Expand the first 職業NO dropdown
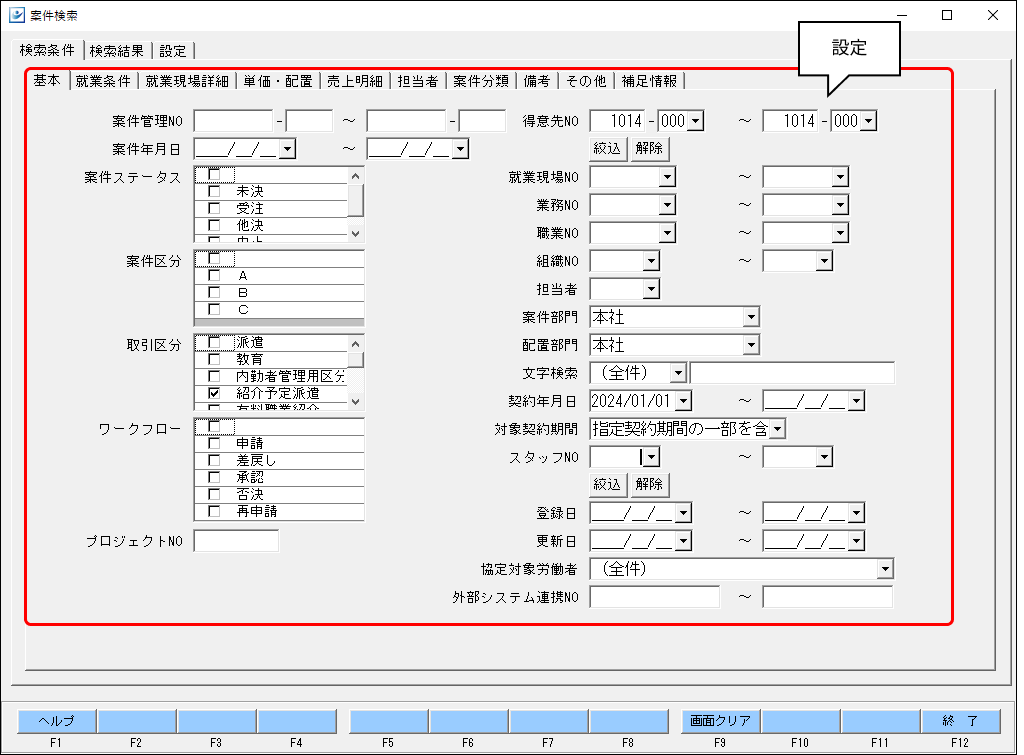 coord(667,233)
